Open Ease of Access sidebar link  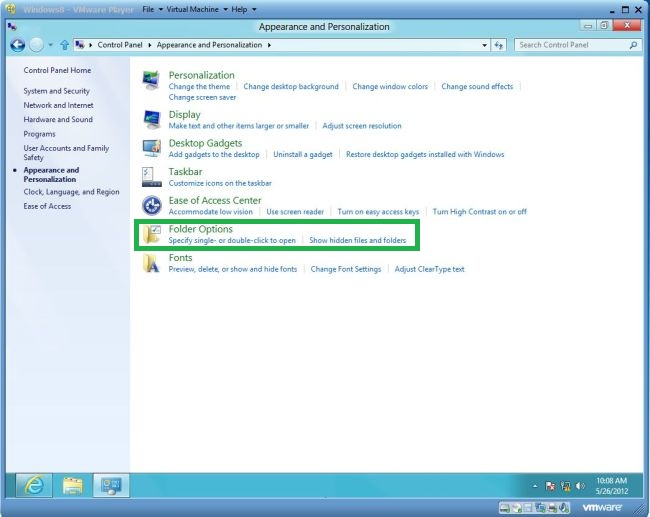pos(47,206)
